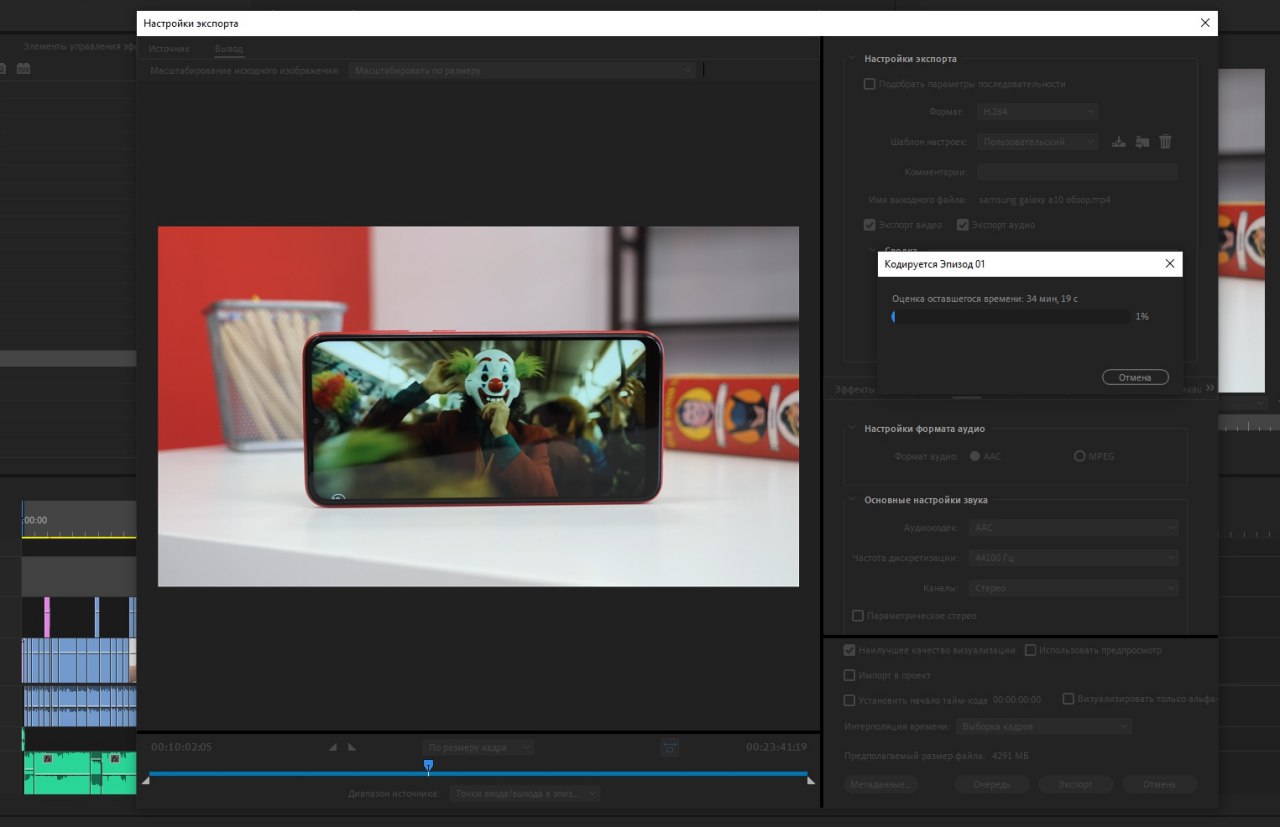Image resolution: width=1280 pixels, height=827 pixels.
Task: Cancel encoding with the Отмена button in progress dialog
Action: pyautogui.click(x=1135, y=378)
